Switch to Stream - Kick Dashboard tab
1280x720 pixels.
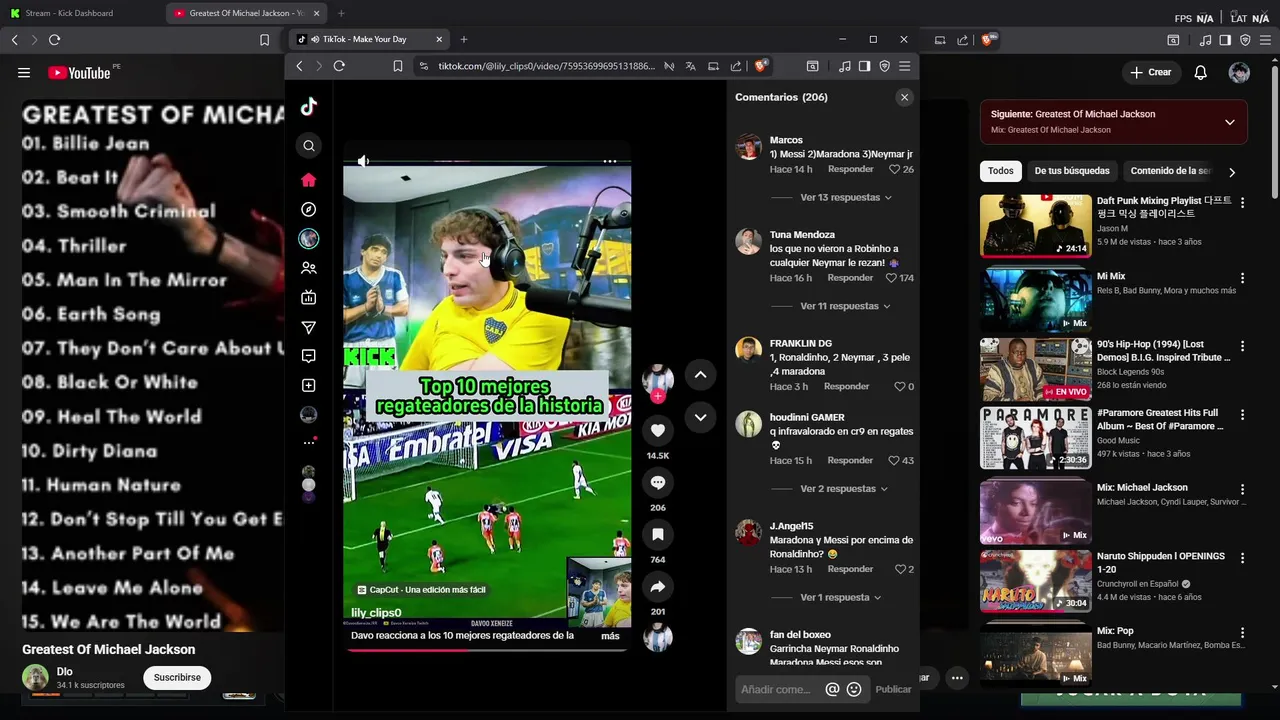69,13
